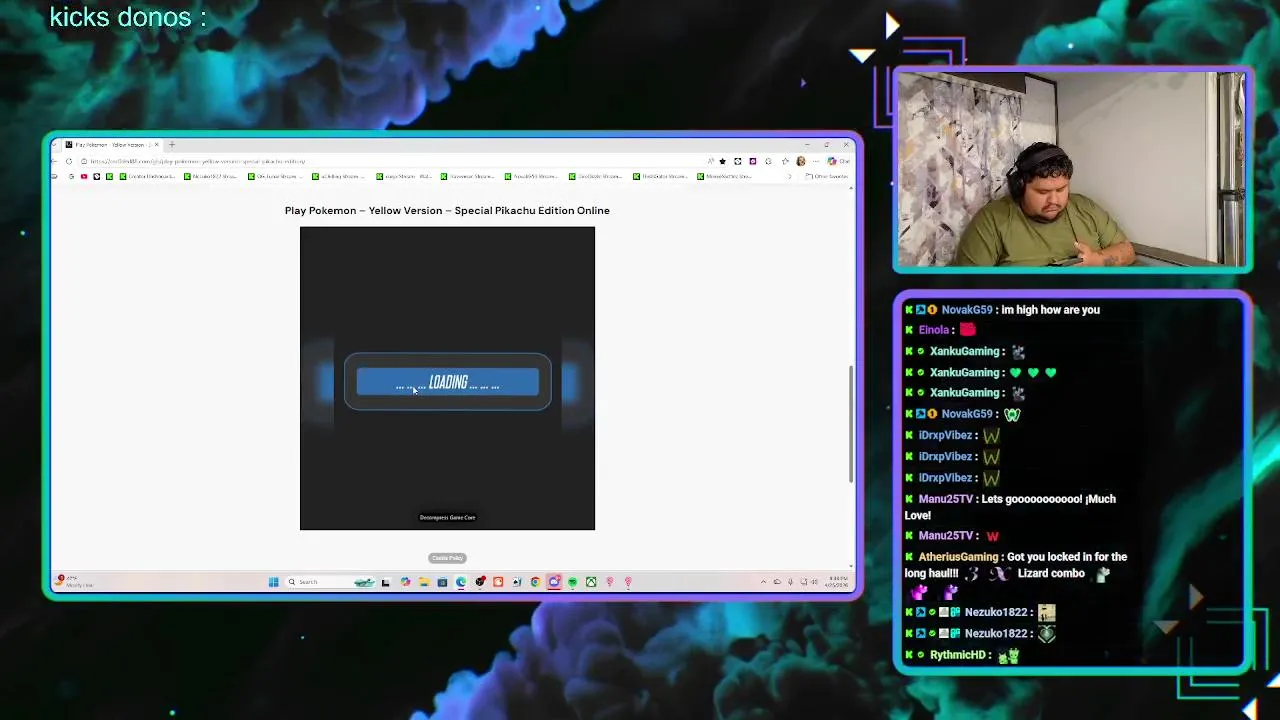
Task: Open the clock and date flyout
Action: (837, 582)
